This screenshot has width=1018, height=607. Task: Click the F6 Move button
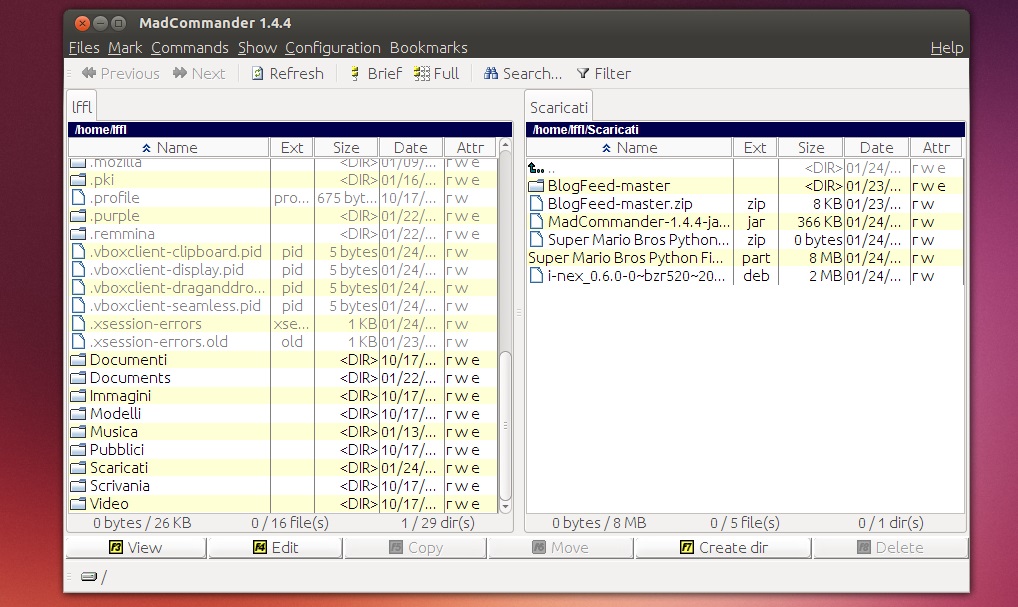(561, 548)
